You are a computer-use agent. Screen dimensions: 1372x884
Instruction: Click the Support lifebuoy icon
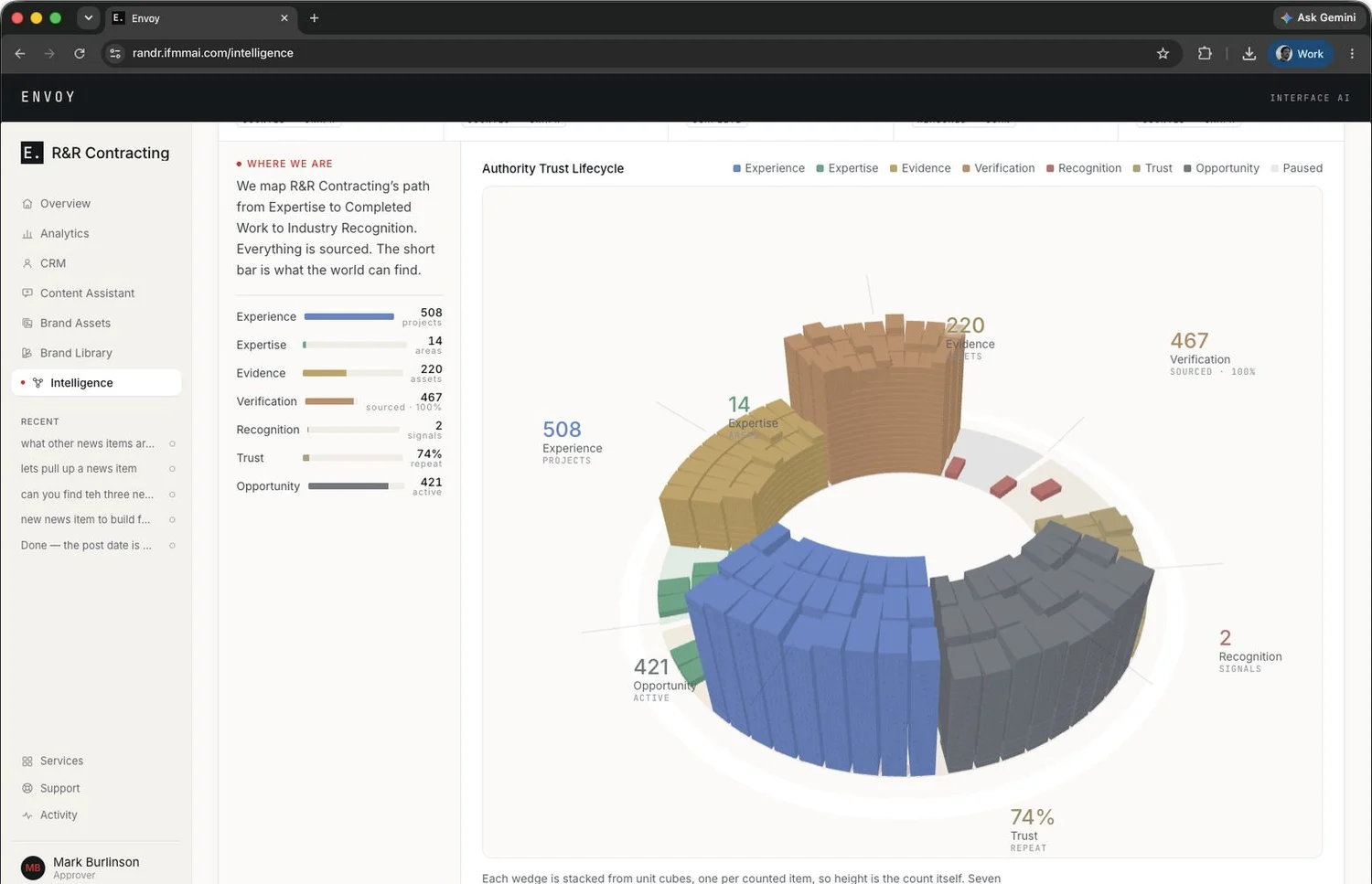pos(27,788)
